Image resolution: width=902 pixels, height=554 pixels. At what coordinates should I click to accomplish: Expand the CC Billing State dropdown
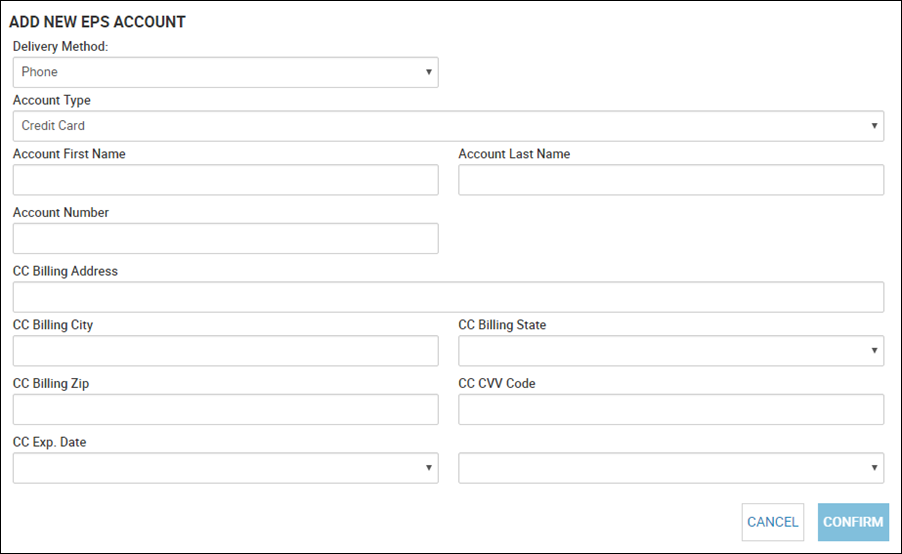tap(671, 351)
